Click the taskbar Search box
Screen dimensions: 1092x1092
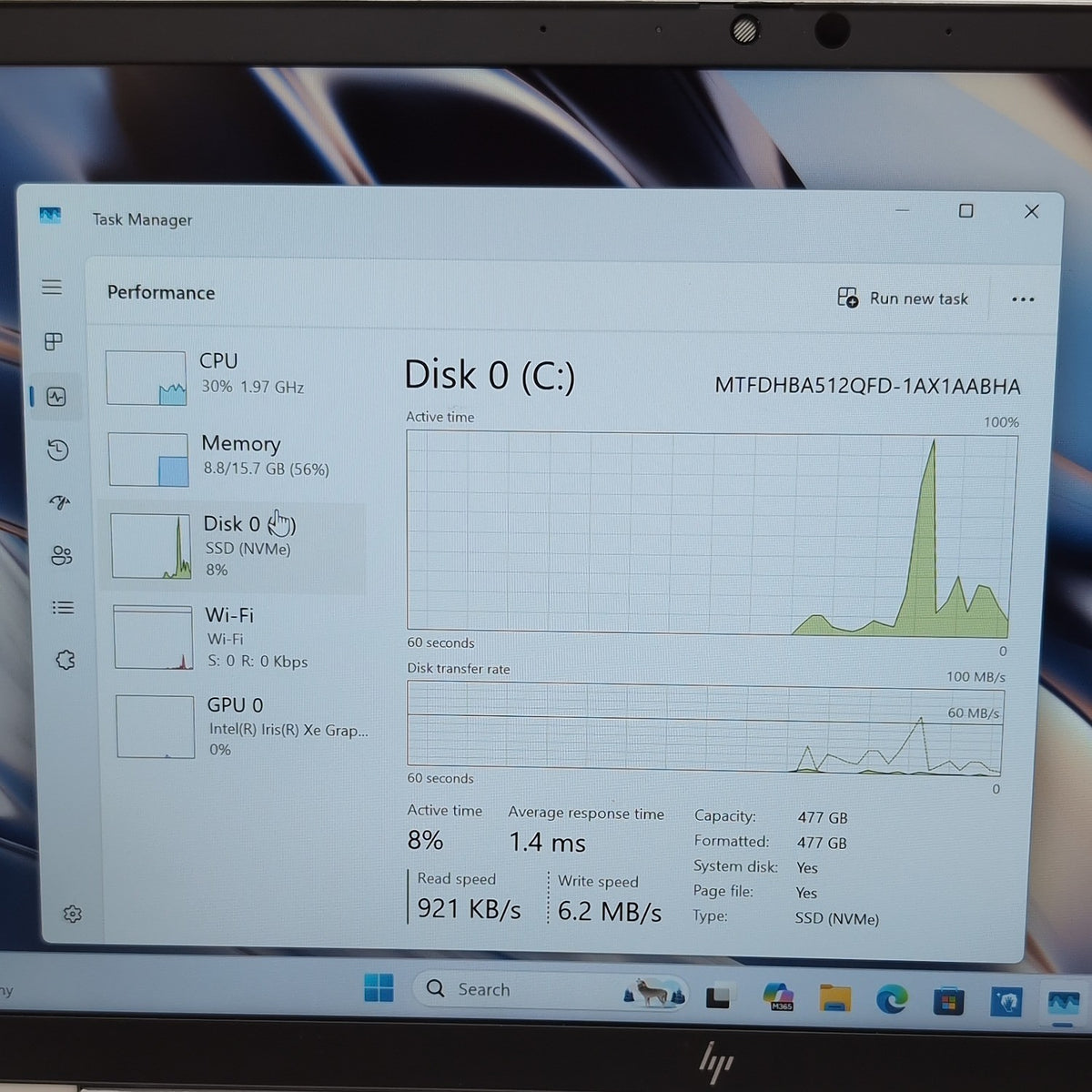tap(552, 990)
